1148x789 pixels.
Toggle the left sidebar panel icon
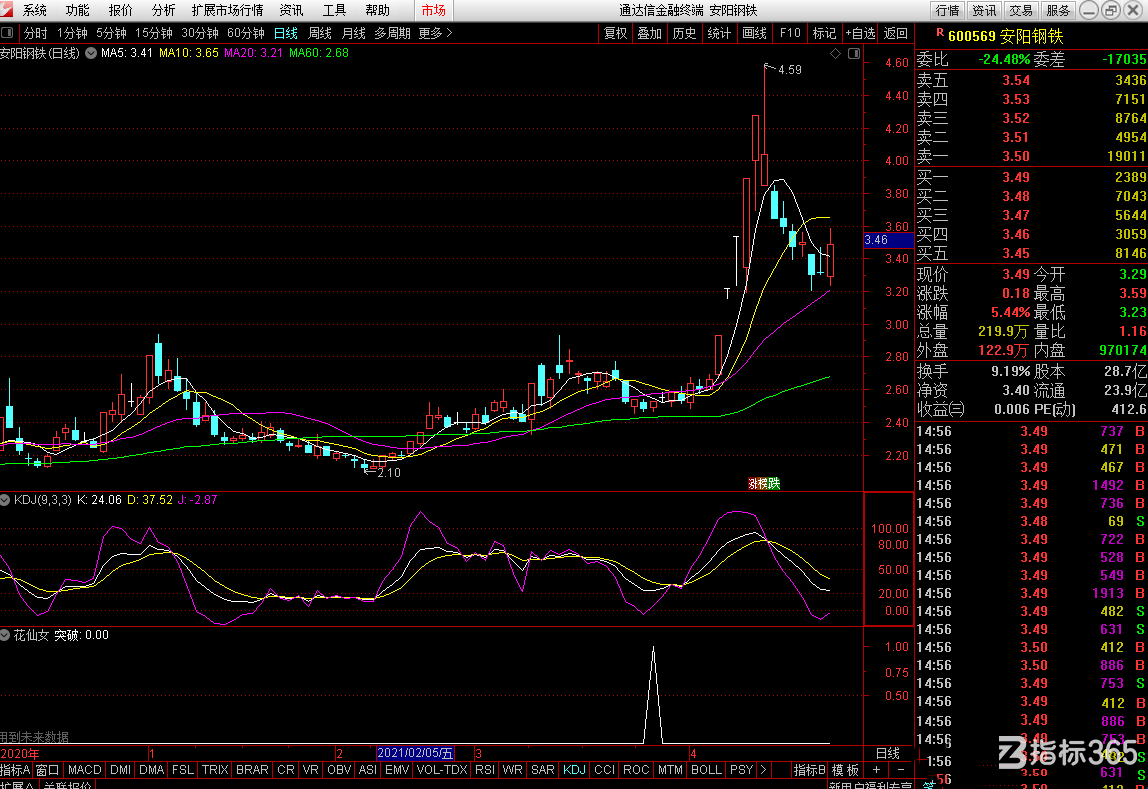click(x=7, y=33)
